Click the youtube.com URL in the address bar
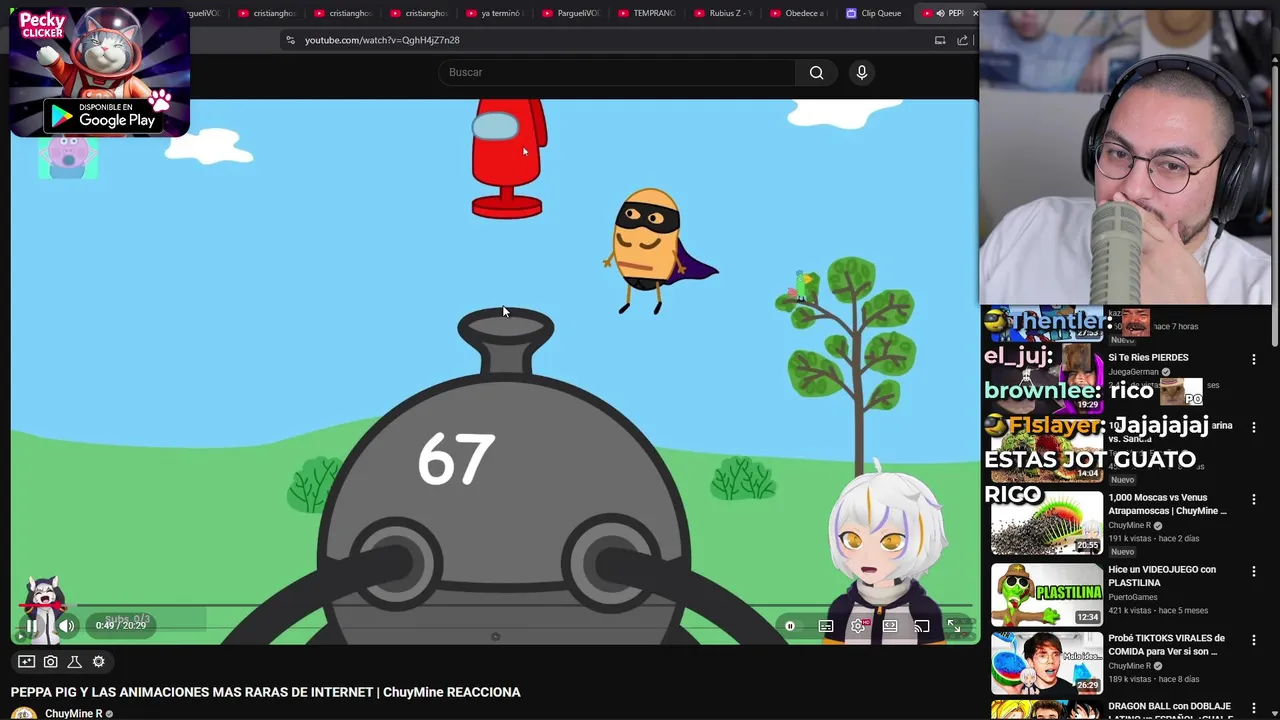1280x720 pixels. pyautogui.click(x=382, y=40)
